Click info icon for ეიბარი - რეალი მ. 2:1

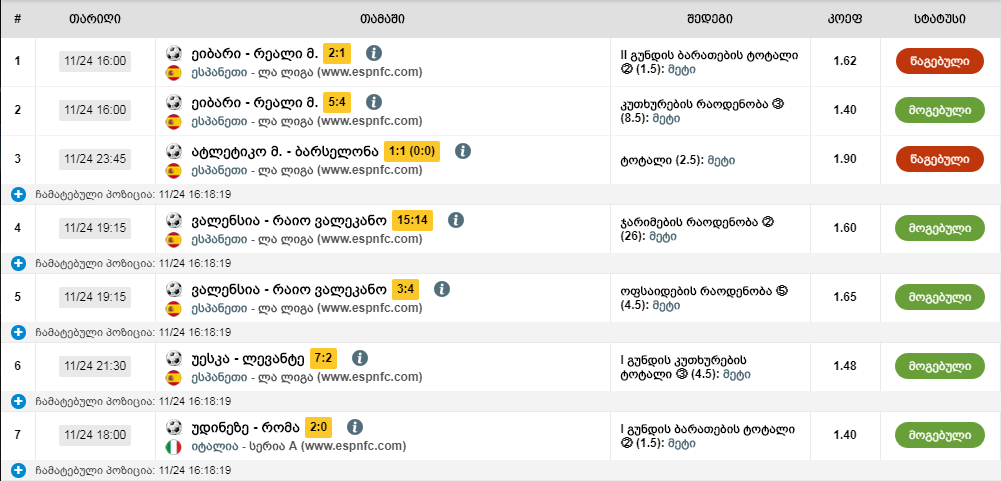coord(374,52)
